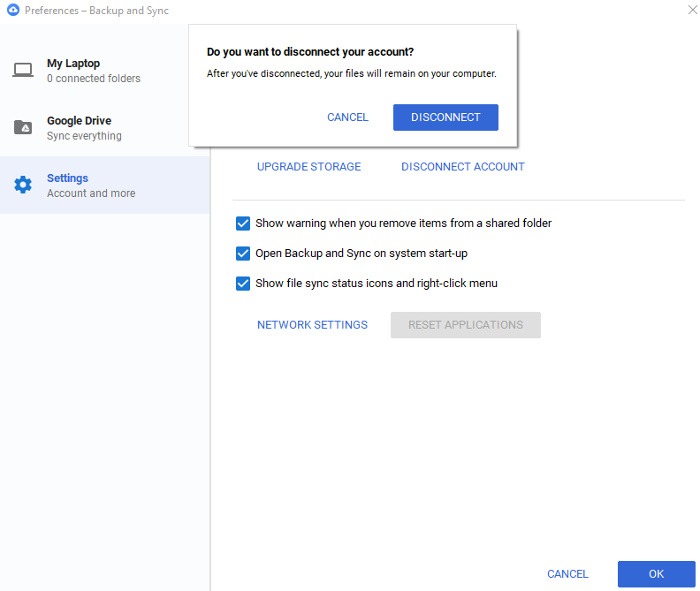Click the Google Drive folder icon

[x=23, y=127]
